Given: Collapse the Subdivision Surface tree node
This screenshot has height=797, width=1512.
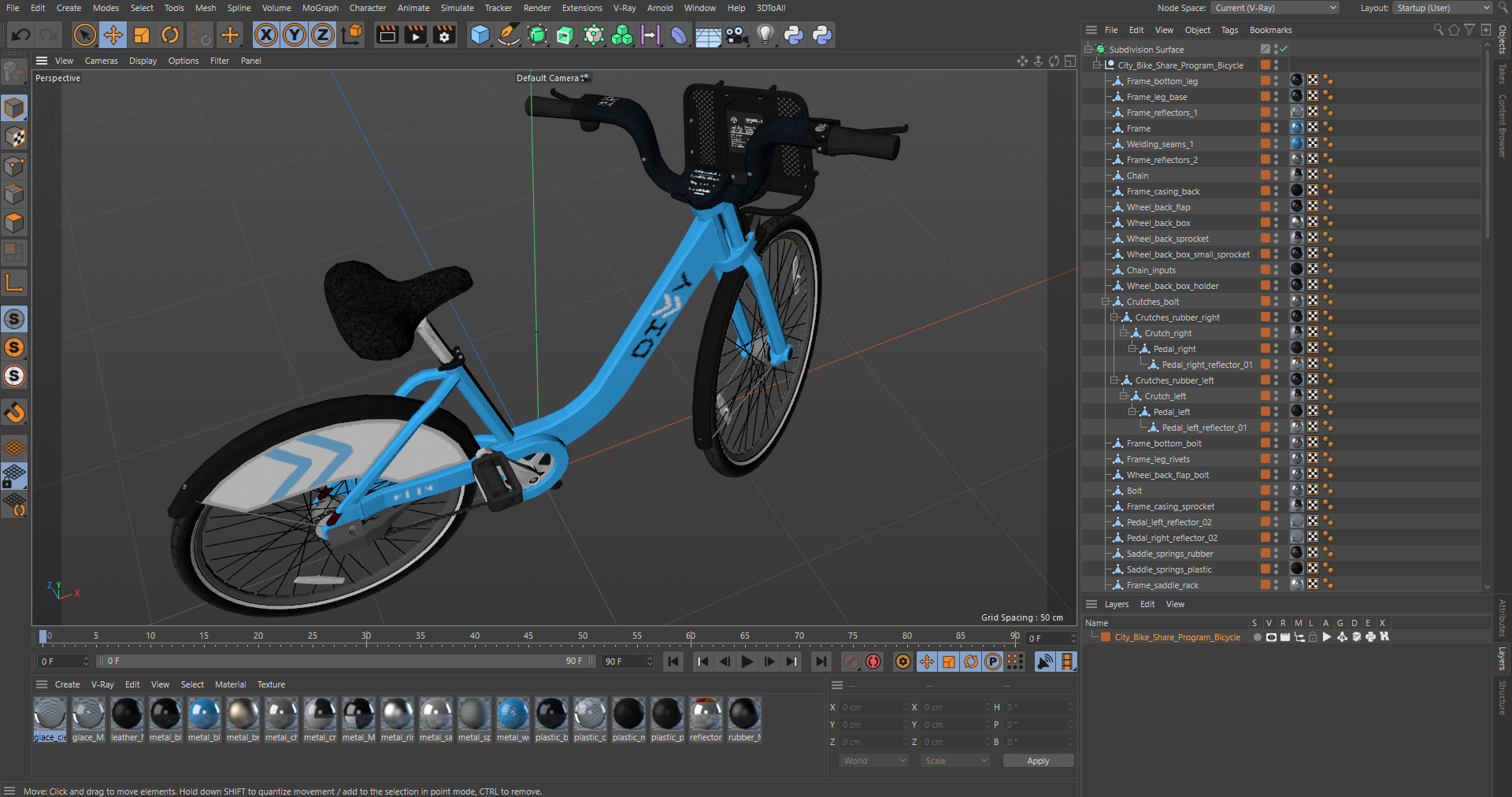Looking at the screenshot, I should point(1088,49).
